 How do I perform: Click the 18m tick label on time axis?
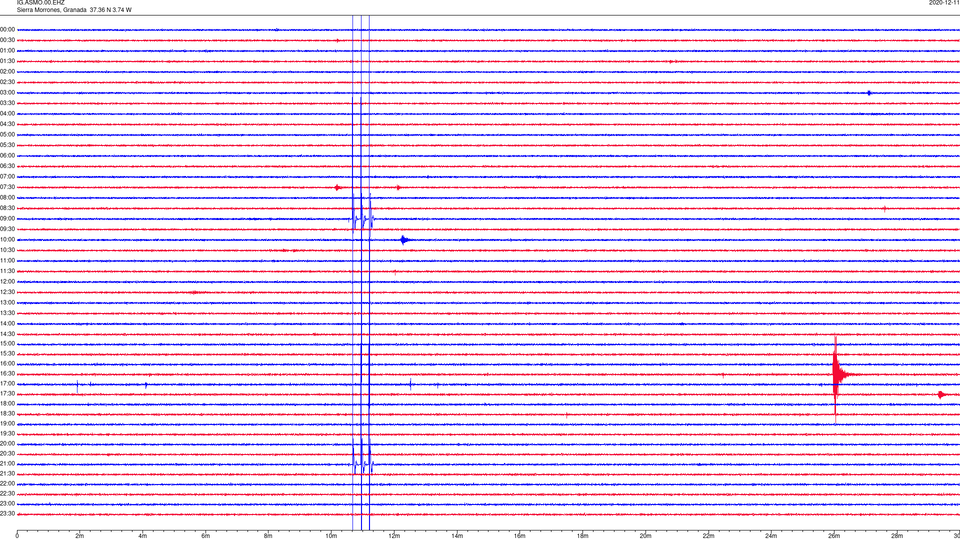[x=583, y=536]
